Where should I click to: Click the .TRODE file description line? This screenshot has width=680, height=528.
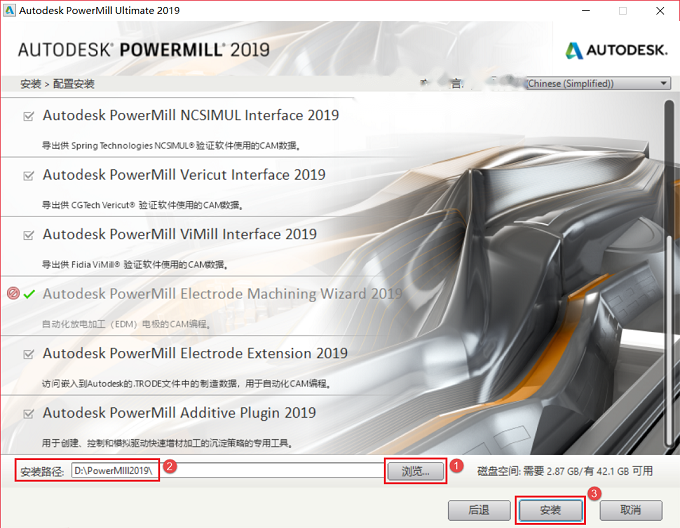pyautogui.click(x=186, y=384)
